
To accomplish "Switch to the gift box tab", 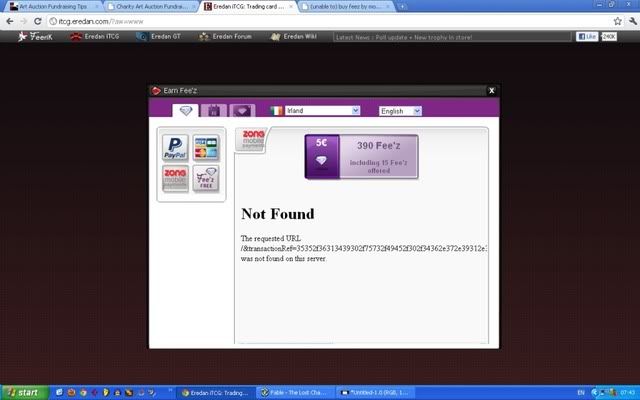I will [214, 111].
